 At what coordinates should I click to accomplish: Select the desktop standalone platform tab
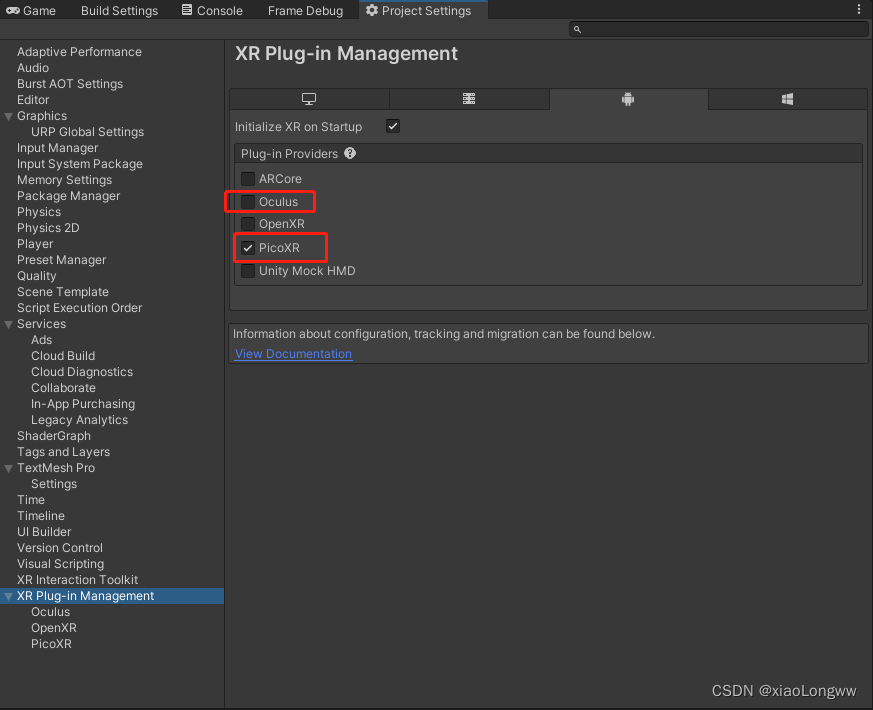tap(309, 99)
